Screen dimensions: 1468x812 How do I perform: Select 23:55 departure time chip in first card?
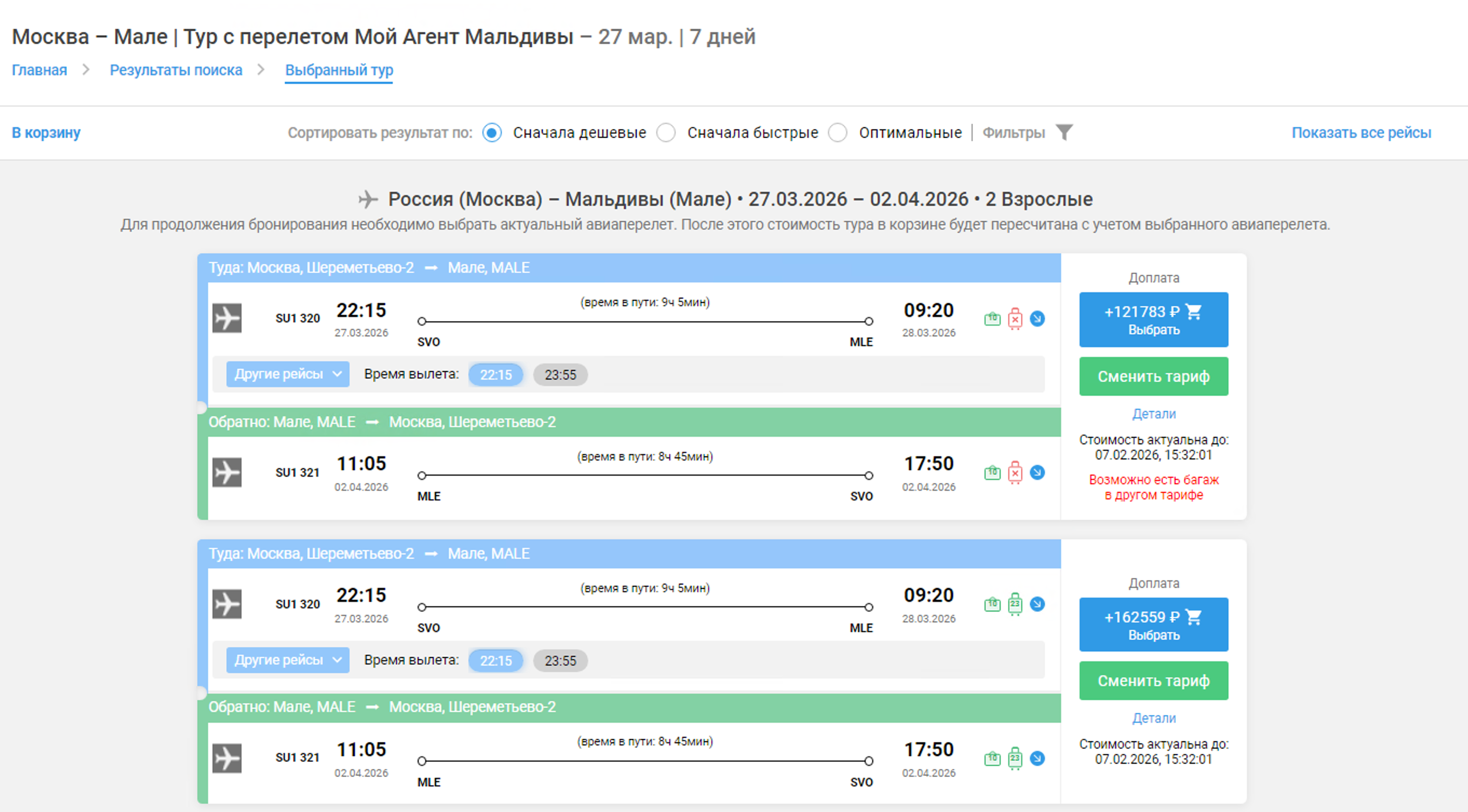[560, 375]
